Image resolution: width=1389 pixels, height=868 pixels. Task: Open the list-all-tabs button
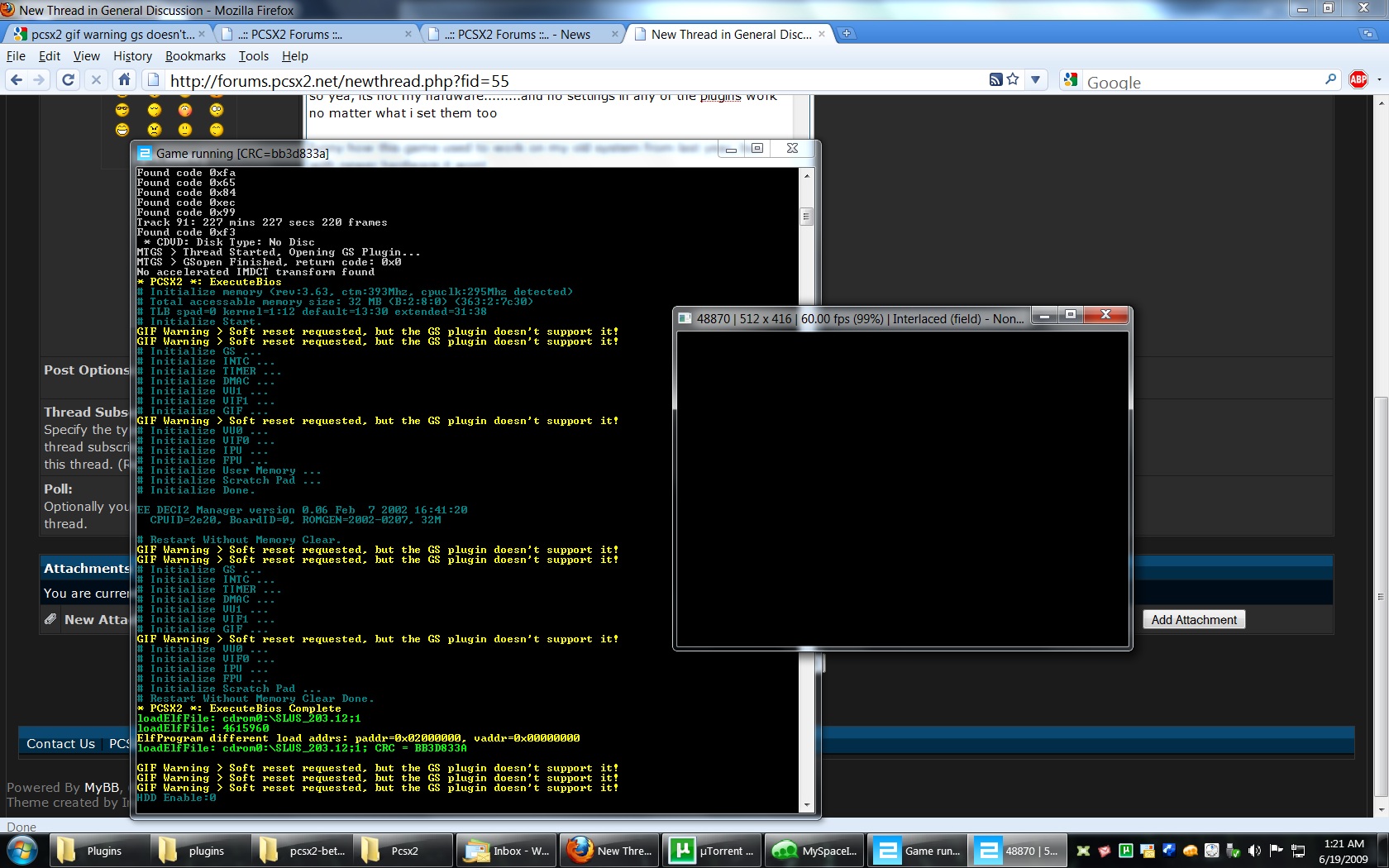(1368, 34)
